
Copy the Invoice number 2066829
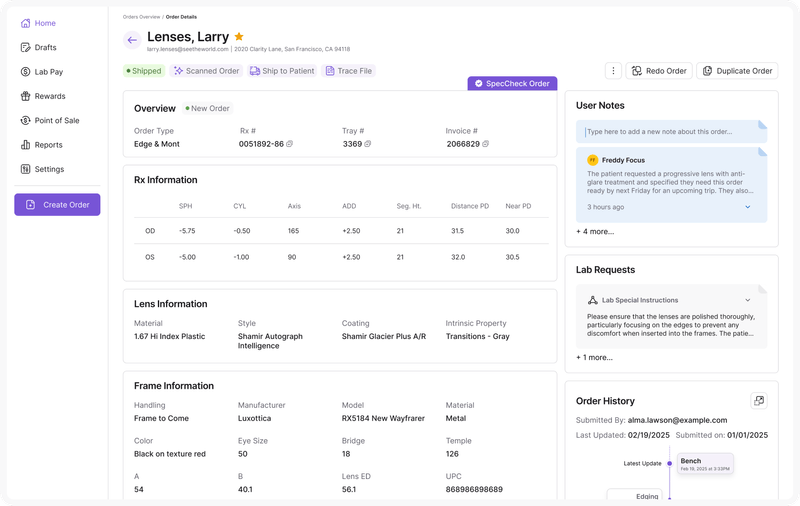pyautogui.click(x=485, y=144)
